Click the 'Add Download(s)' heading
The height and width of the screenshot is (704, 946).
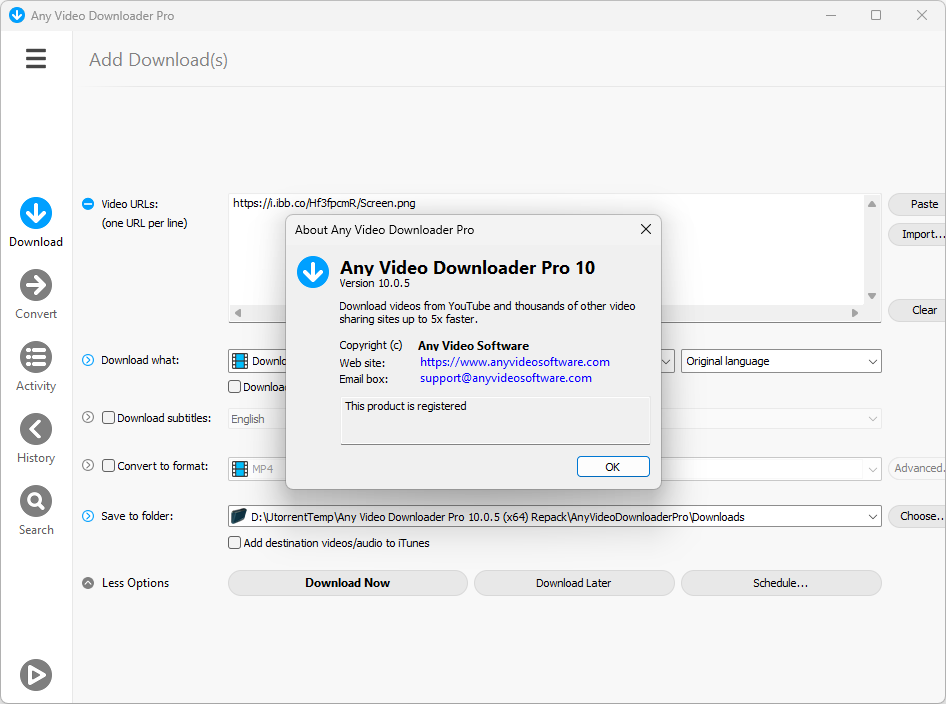point(159,60)
